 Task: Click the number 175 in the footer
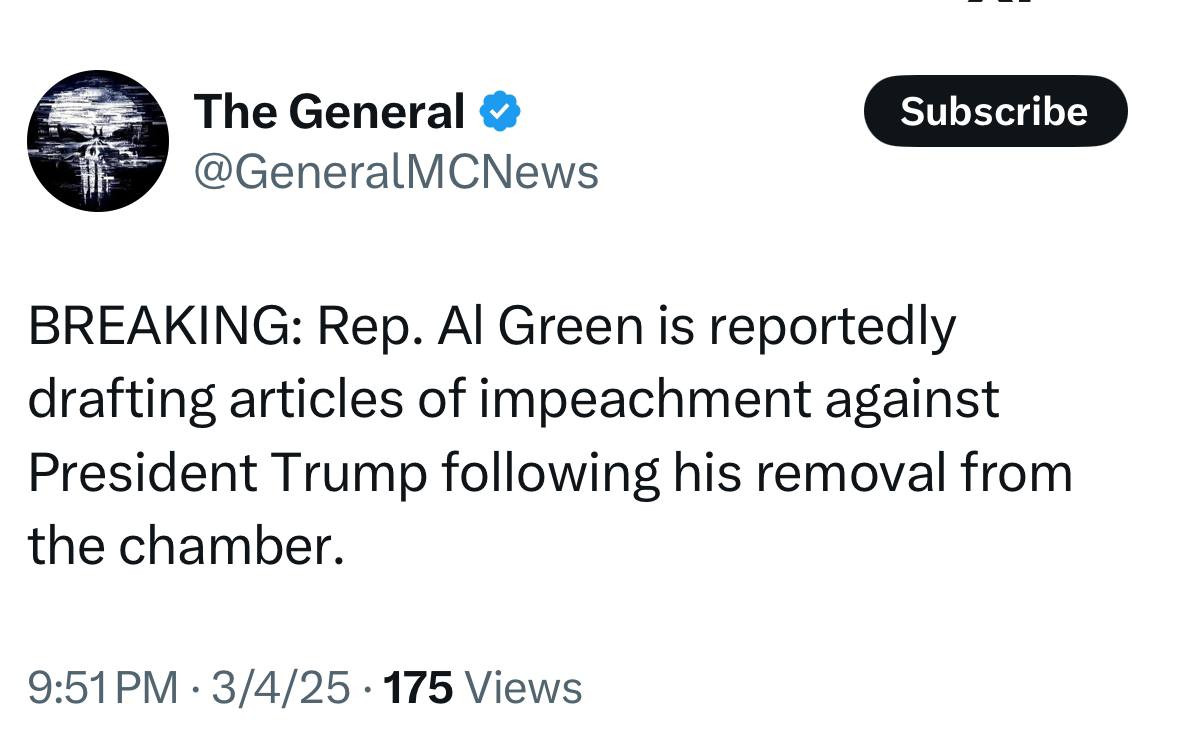[x=418, y=688]
